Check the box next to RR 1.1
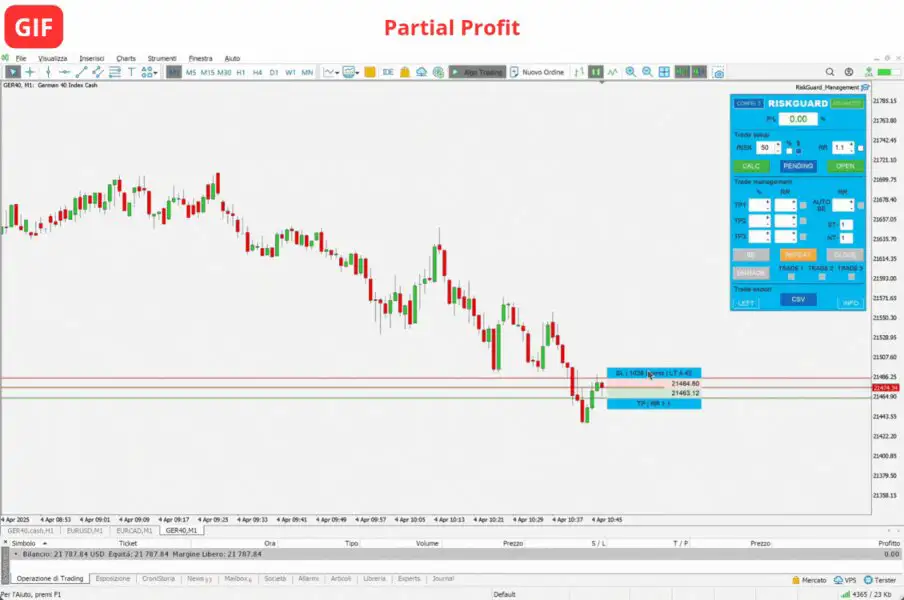The image size is (904, 600). (x=860, y=148)
